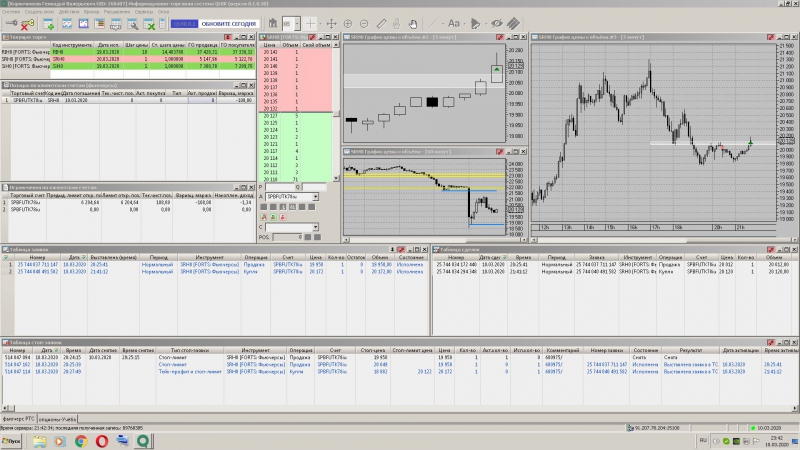Click the QUIK 8.2 'Обновите сегодня' banner
This screenshot has width=800, height=450.
(214, 23)
